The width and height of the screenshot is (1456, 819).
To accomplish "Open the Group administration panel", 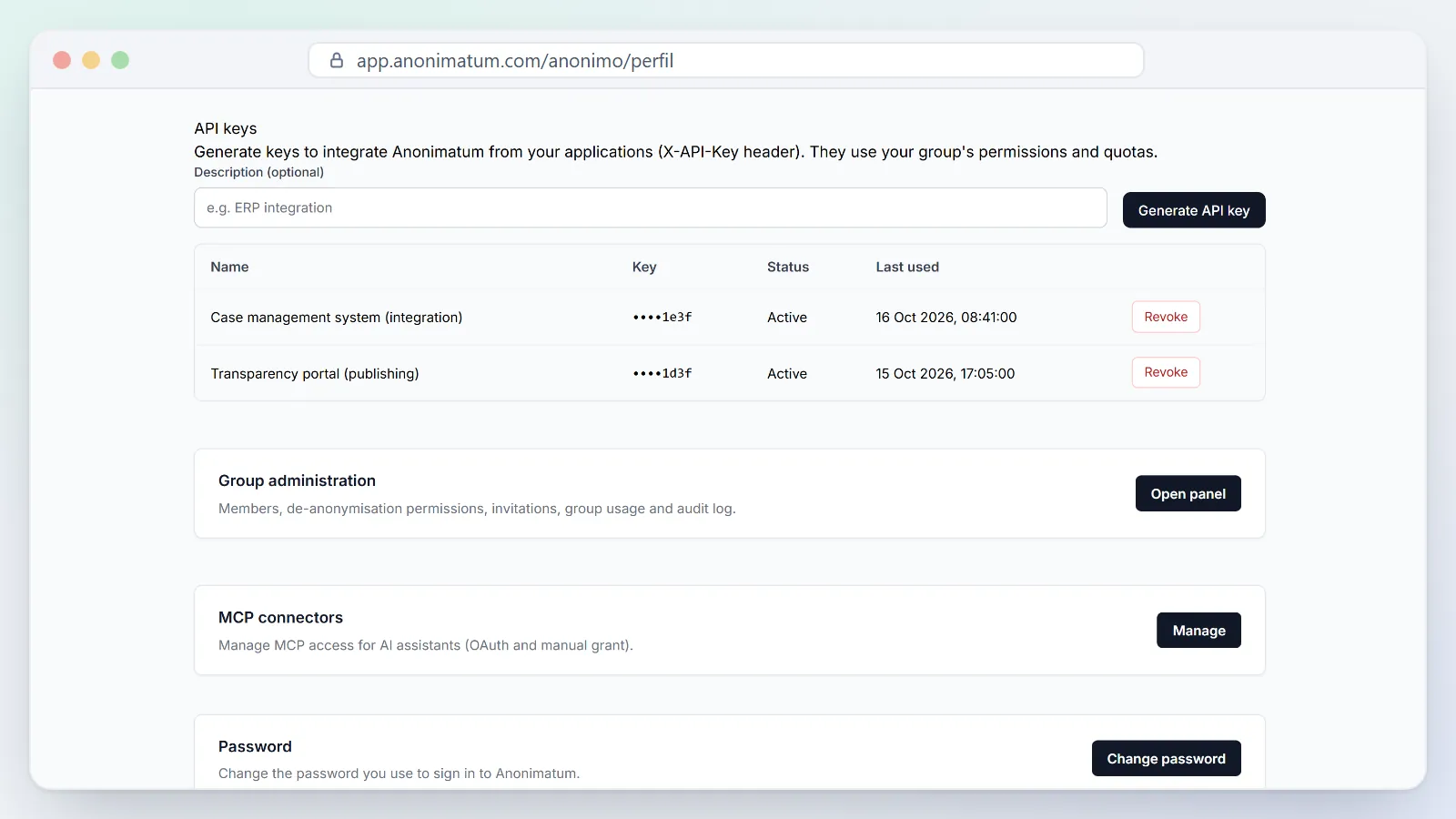I will point(1188,493).
